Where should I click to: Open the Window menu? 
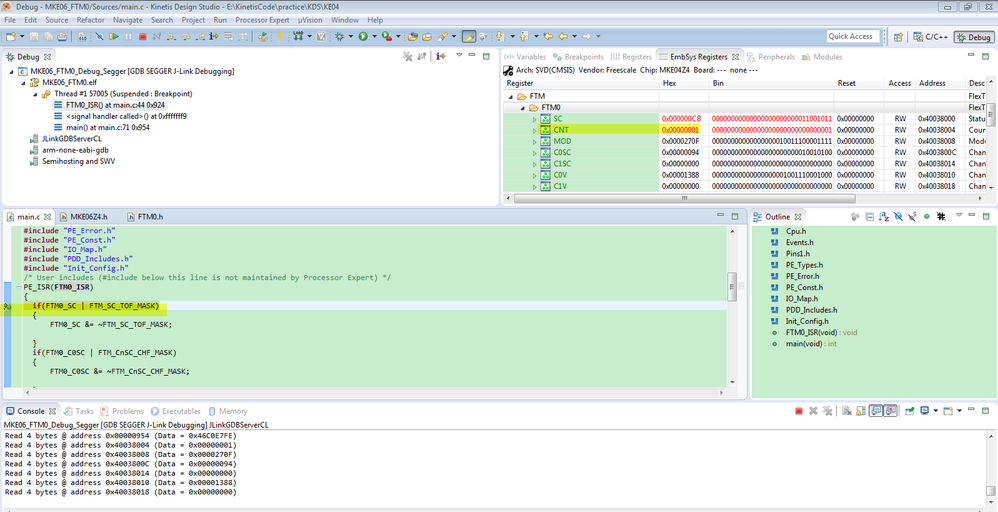(x=345, y=20)
